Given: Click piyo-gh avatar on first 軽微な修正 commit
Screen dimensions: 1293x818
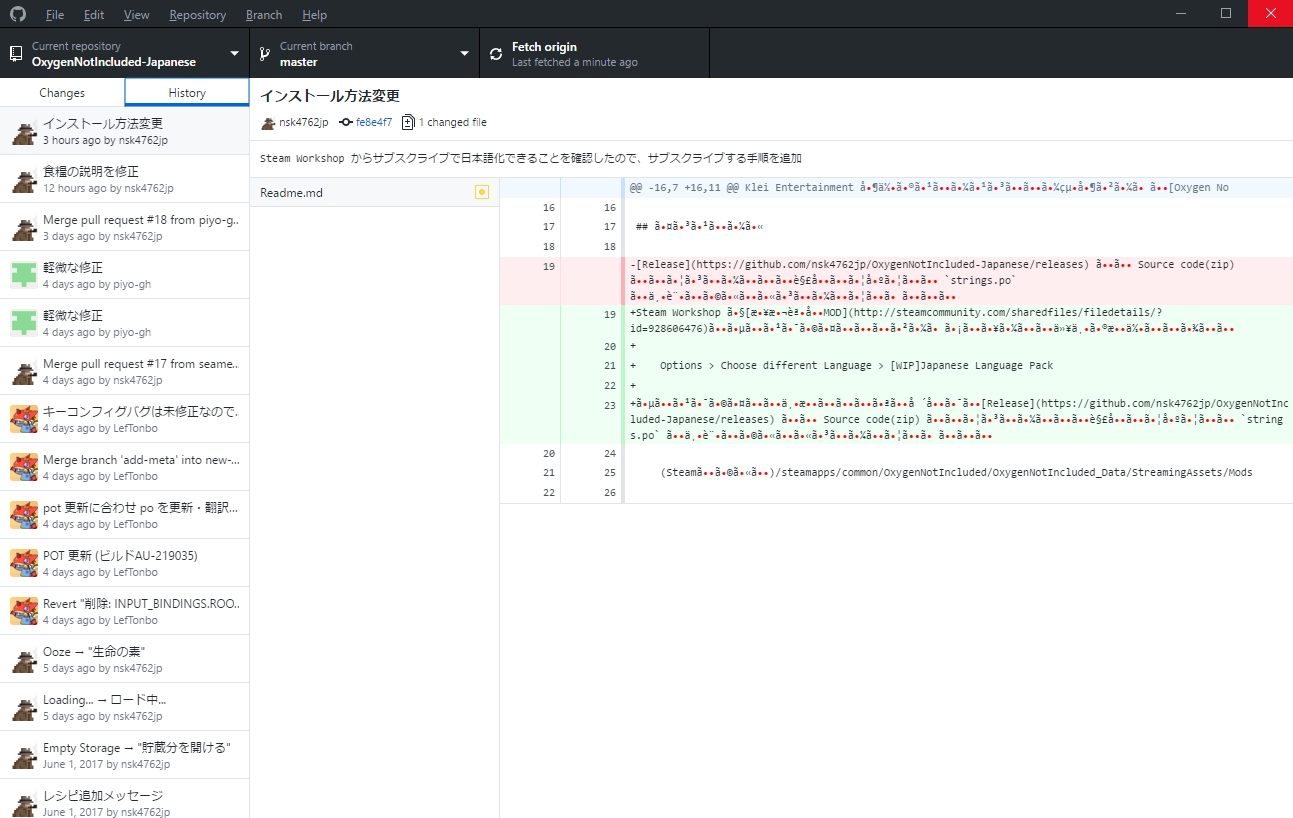Looking at the screenshot, I should [x=24, y=275].
